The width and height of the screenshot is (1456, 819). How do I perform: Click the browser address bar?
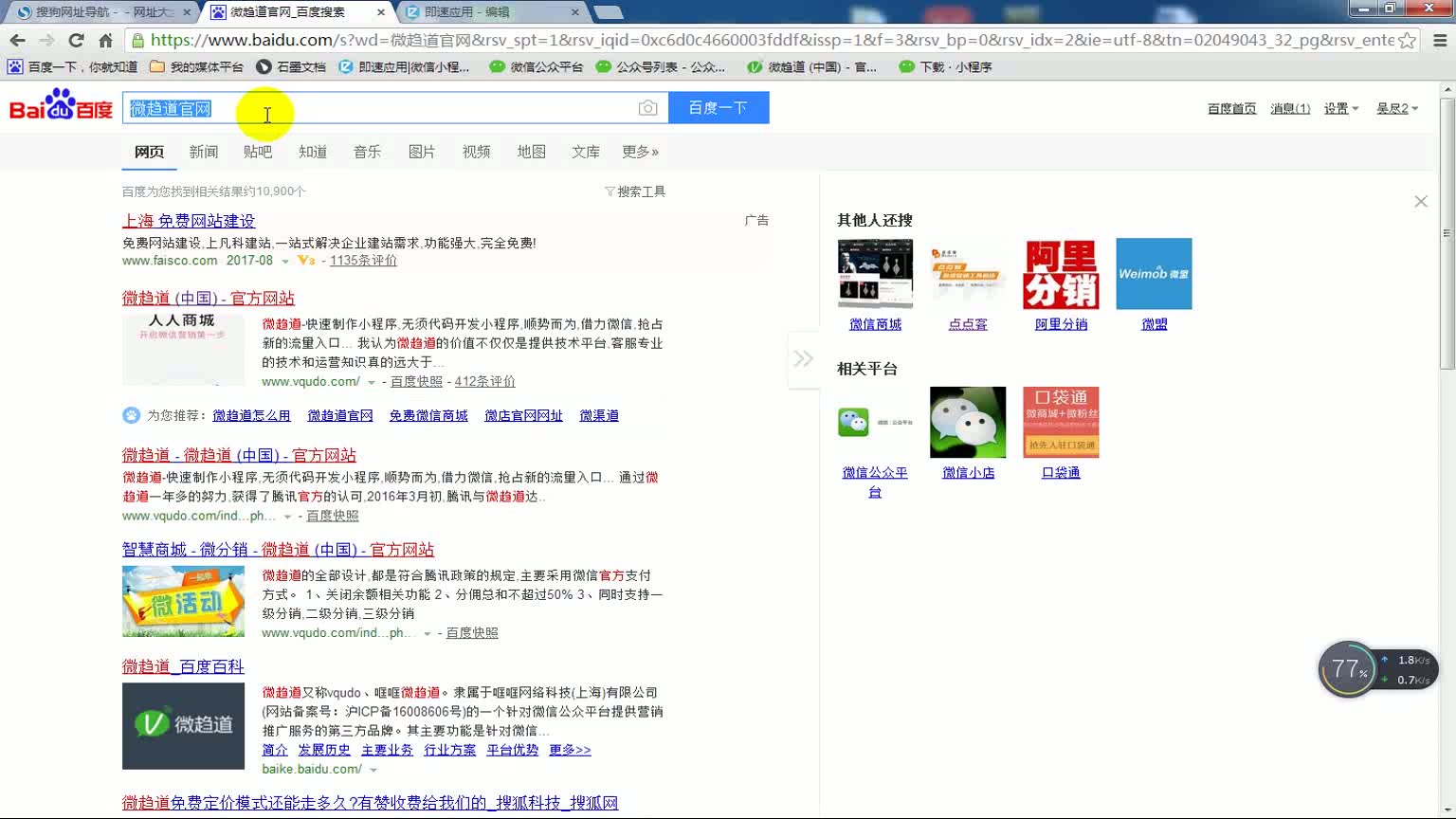(773, 40)
